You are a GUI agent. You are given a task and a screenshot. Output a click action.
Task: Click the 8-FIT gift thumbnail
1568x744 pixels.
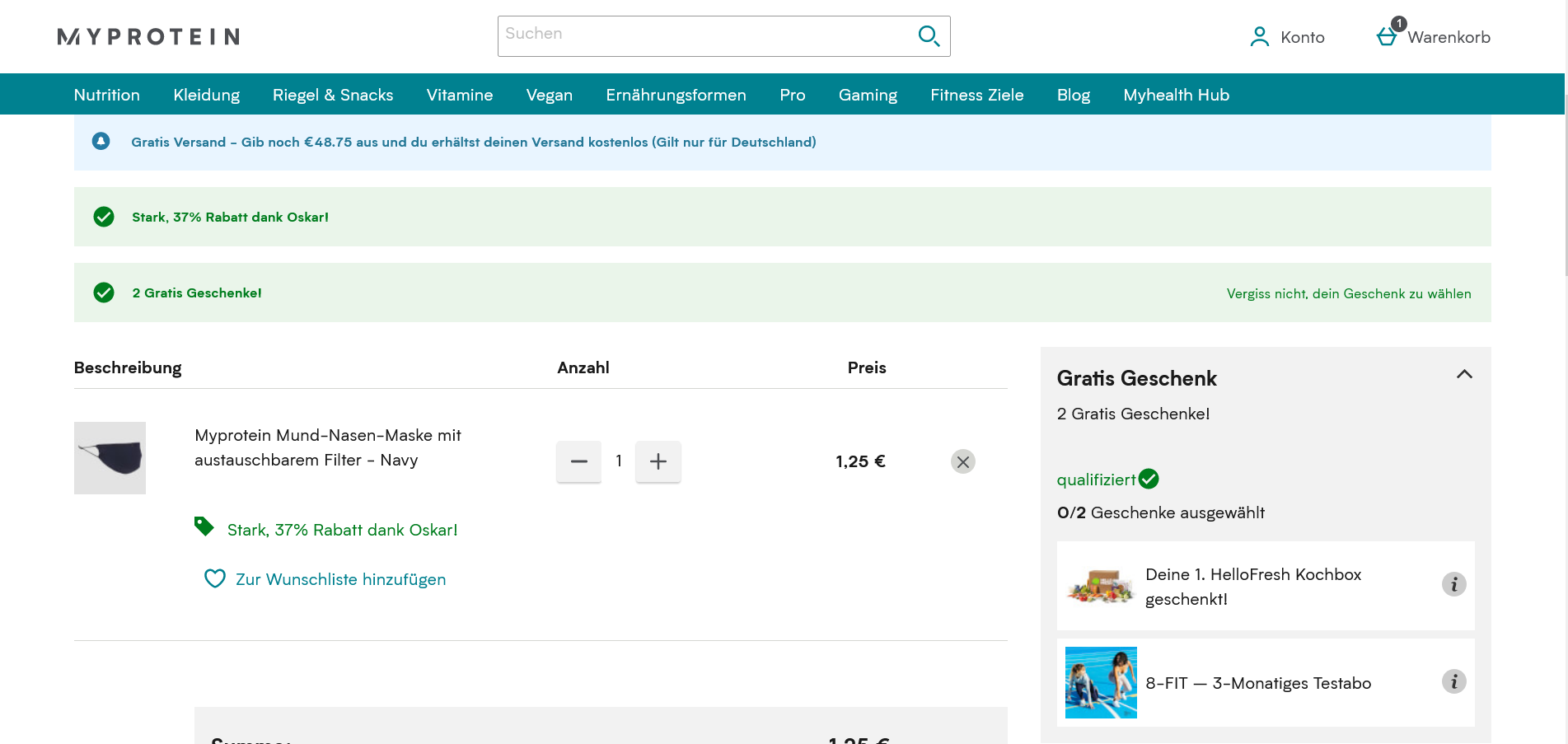click(1101, 682)
